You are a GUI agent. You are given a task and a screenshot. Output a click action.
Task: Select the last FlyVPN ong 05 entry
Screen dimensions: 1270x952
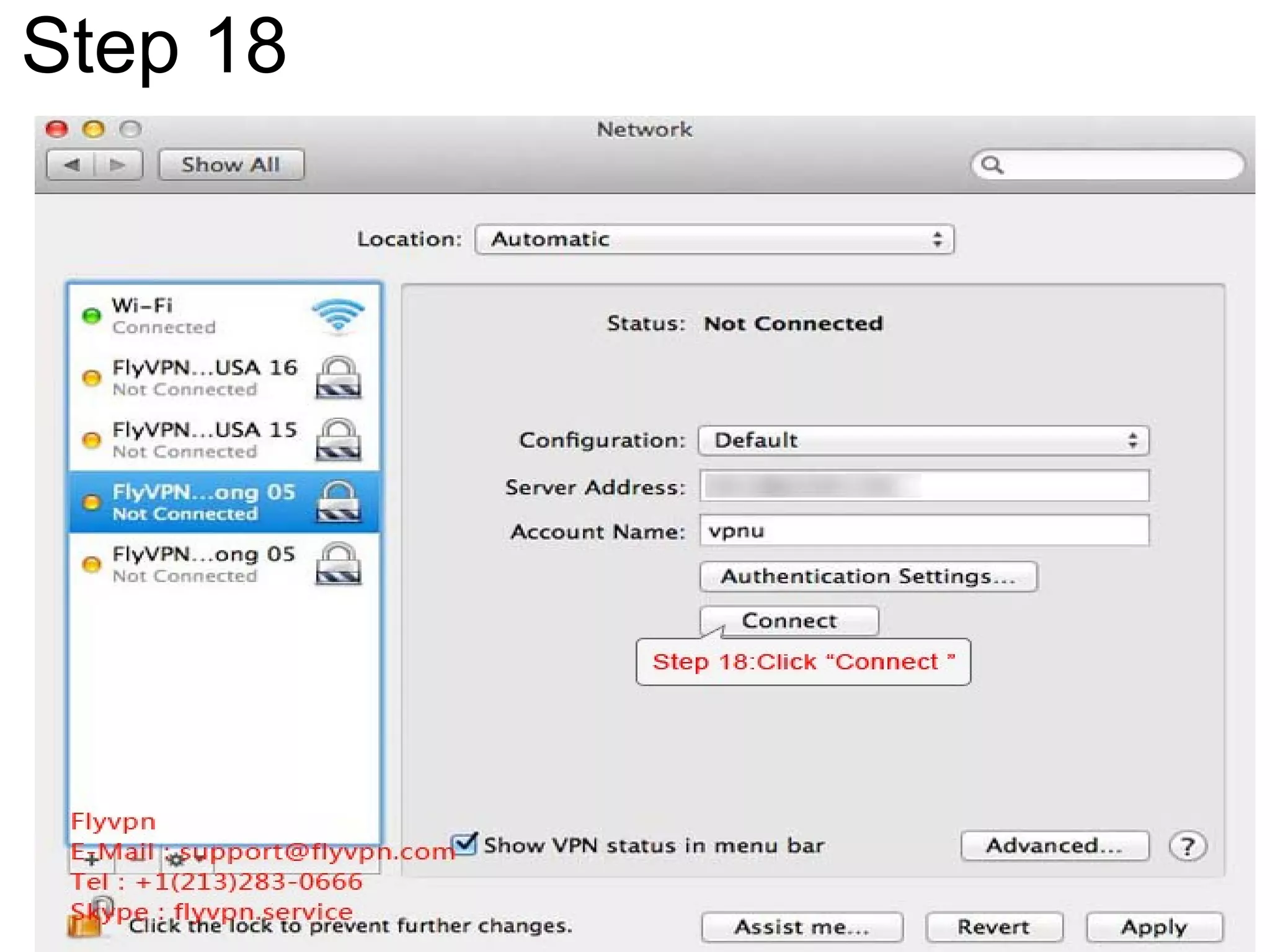[205, 564]
